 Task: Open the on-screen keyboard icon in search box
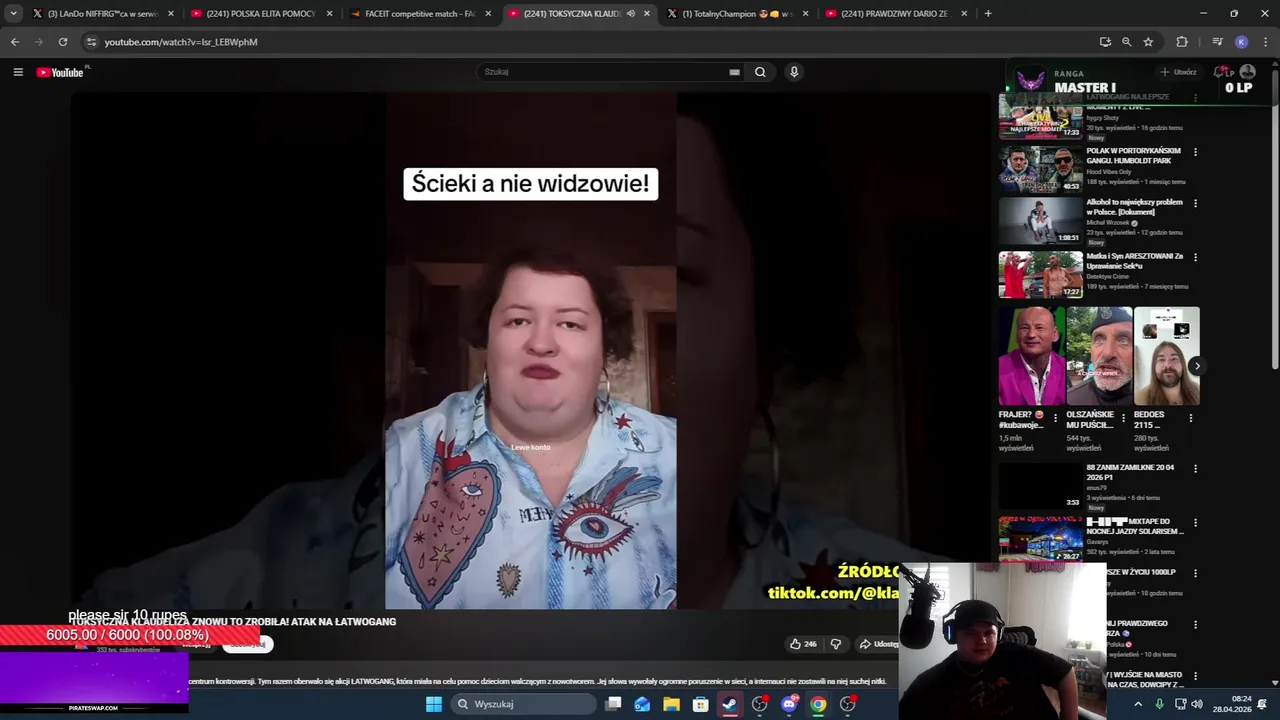(x=734, y=72)
